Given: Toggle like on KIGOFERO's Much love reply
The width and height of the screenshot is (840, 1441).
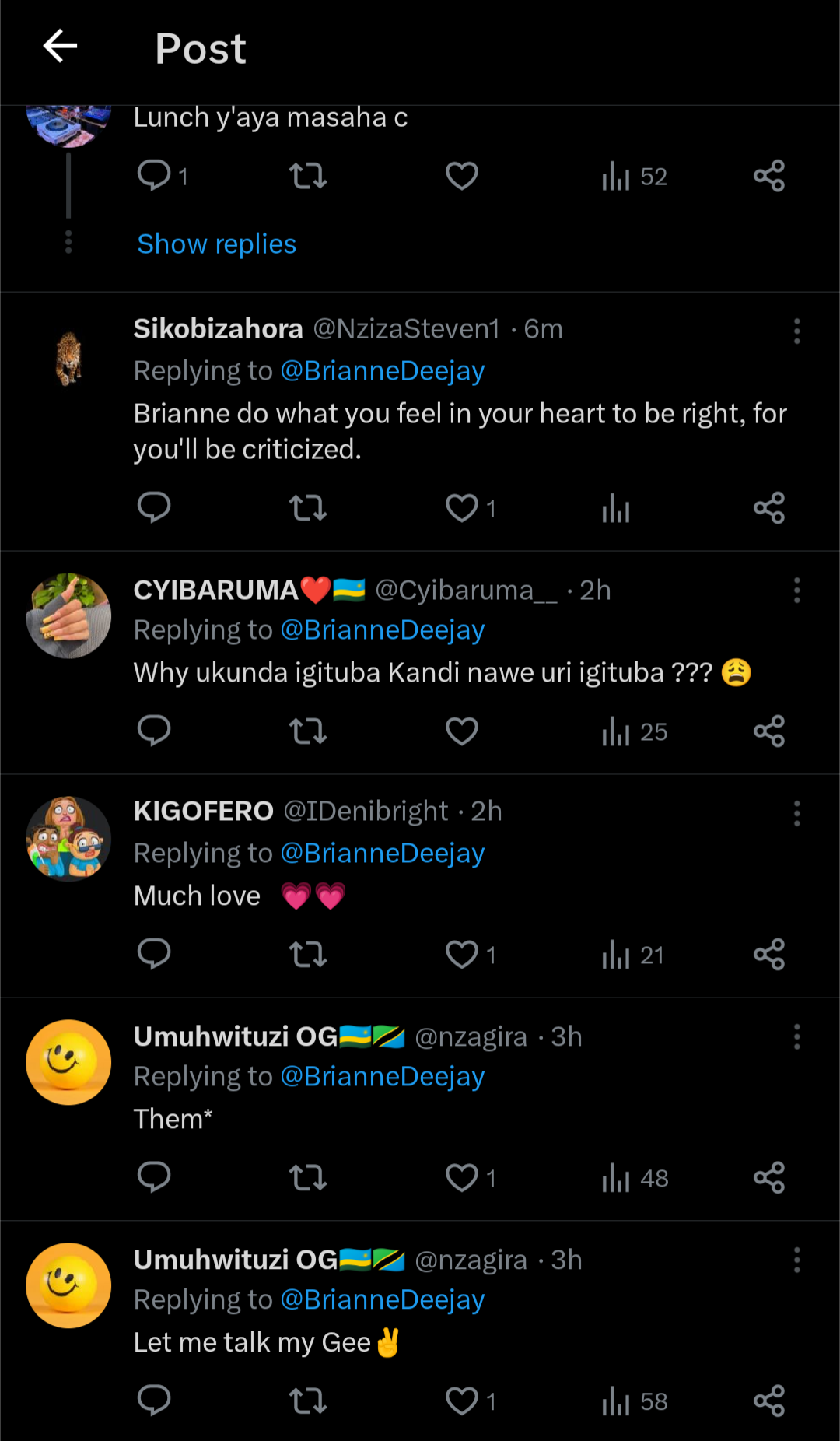Looking at the screenshot, I should [x=462, y=955].
